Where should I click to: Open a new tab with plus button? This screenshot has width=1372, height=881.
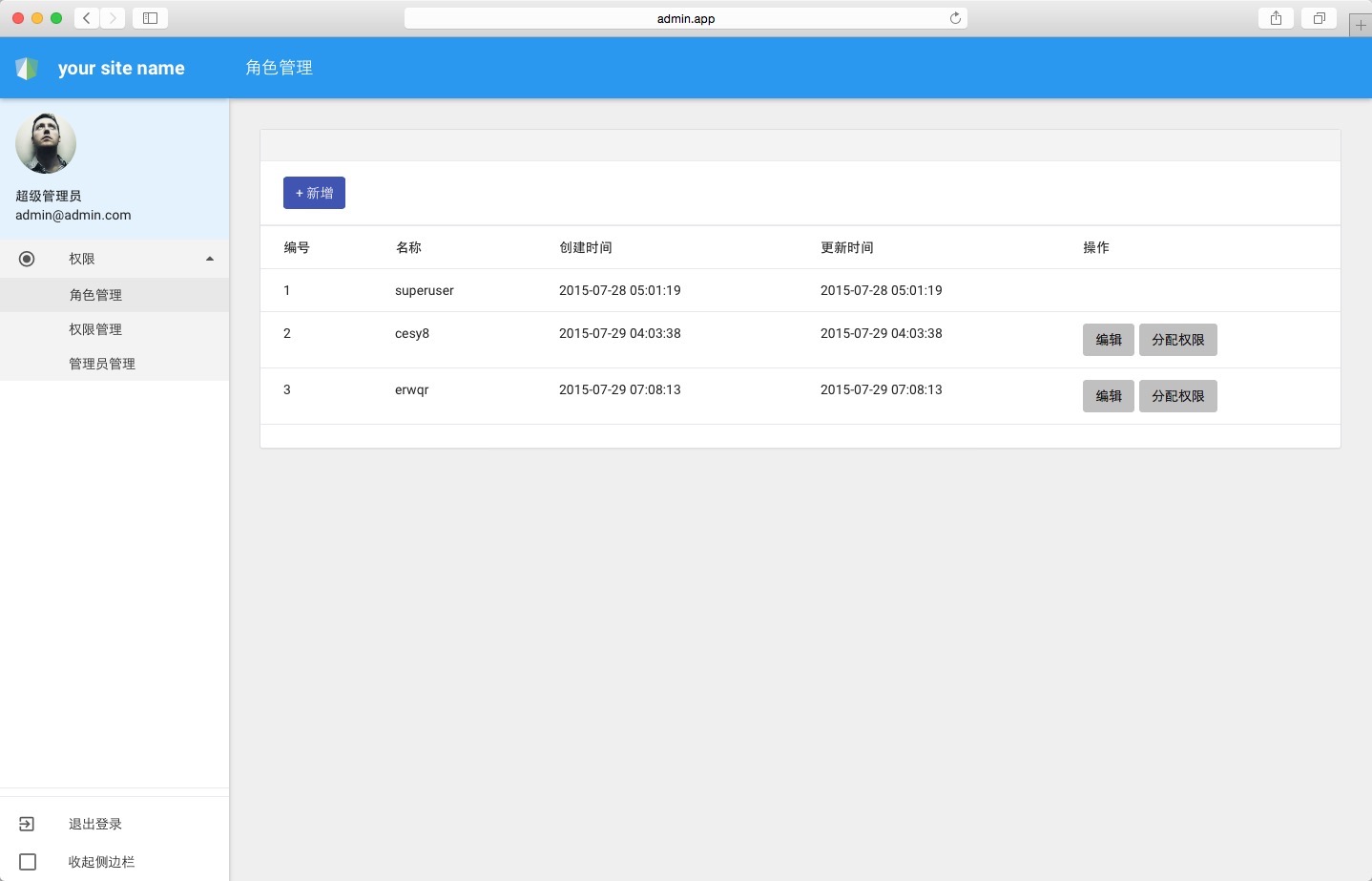1361,26
